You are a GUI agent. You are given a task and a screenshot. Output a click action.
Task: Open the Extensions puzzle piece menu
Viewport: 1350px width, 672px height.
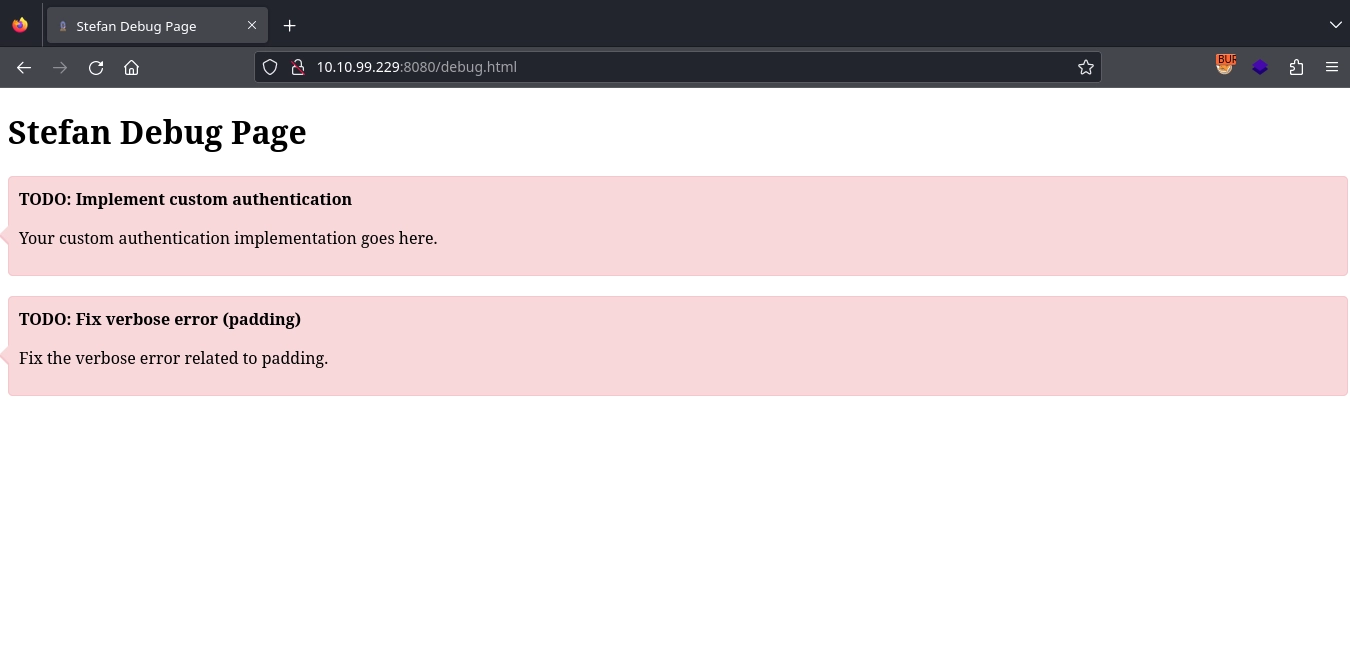pos(1296,67)
